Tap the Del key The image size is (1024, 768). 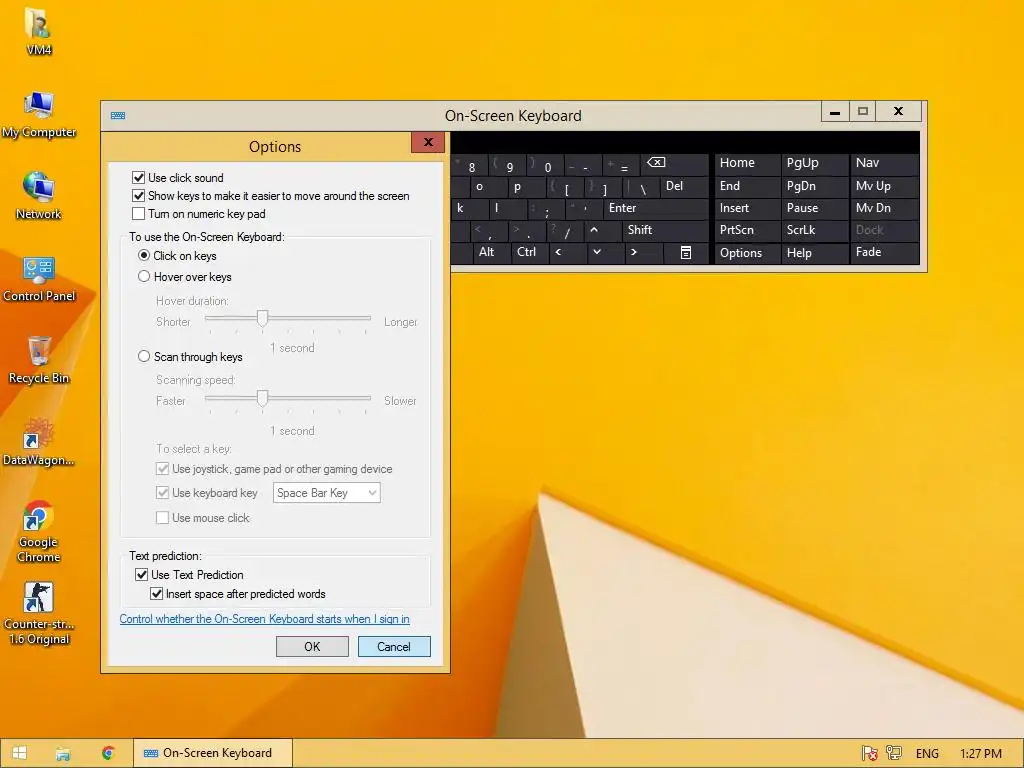point(684,186)
